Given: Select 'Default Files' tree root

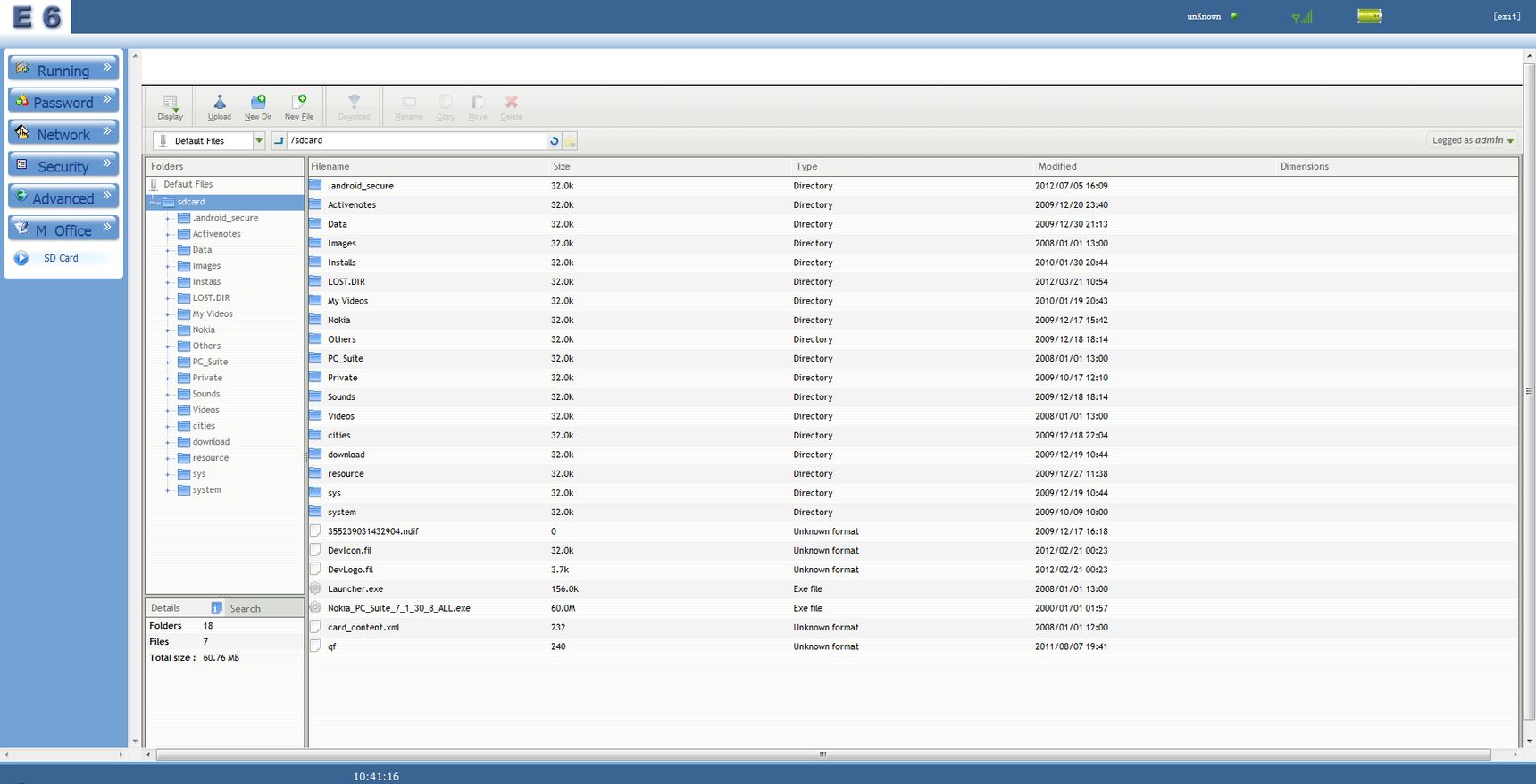Looking at the screenshot, I should coord(188,184).
